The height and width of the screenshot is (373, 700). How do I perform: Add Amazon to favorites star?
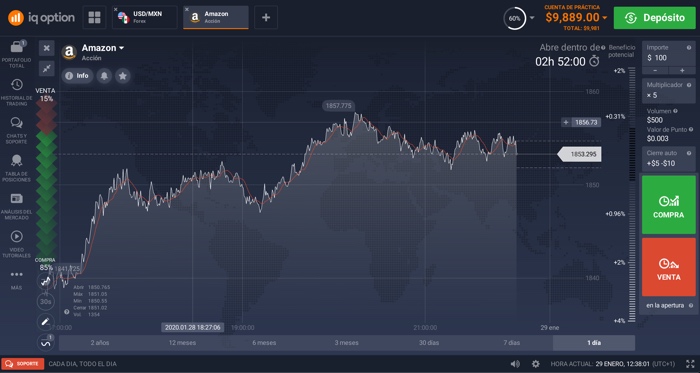click(123, 76)
